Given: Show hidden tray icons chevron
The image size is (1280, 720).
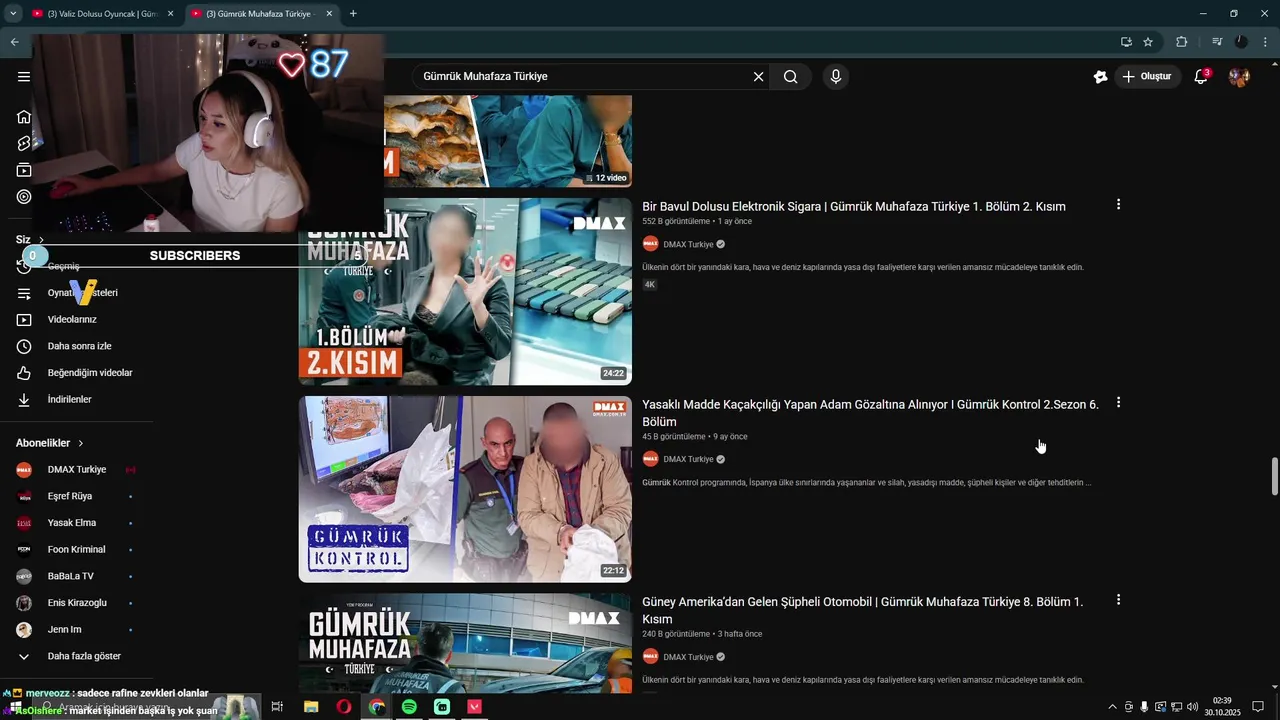Looking at the screenshot, I should (x=1112, y=707).
